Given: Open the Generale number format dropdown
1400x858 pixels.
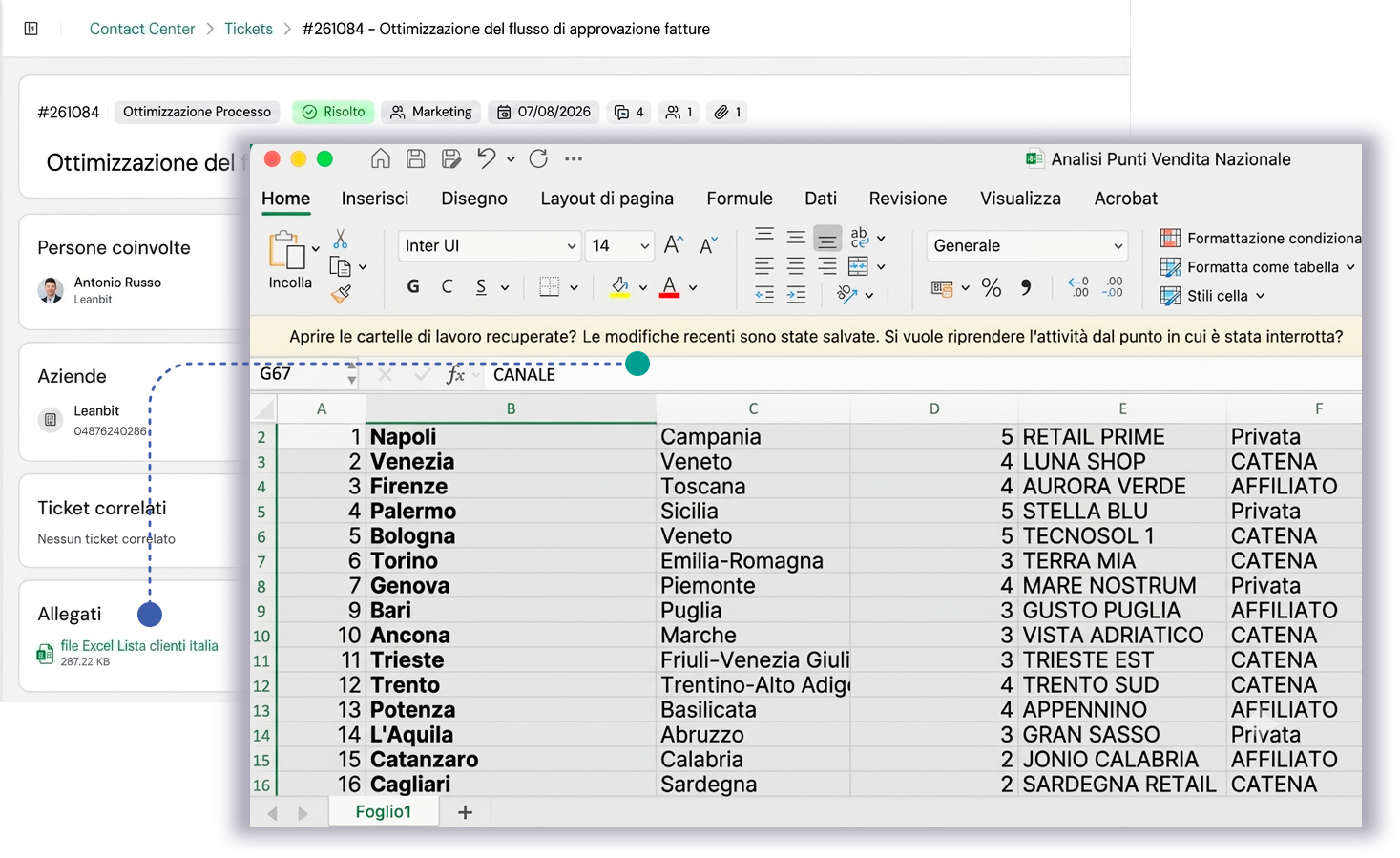Looking at the screenshot, I should [x=1118, y=246].
